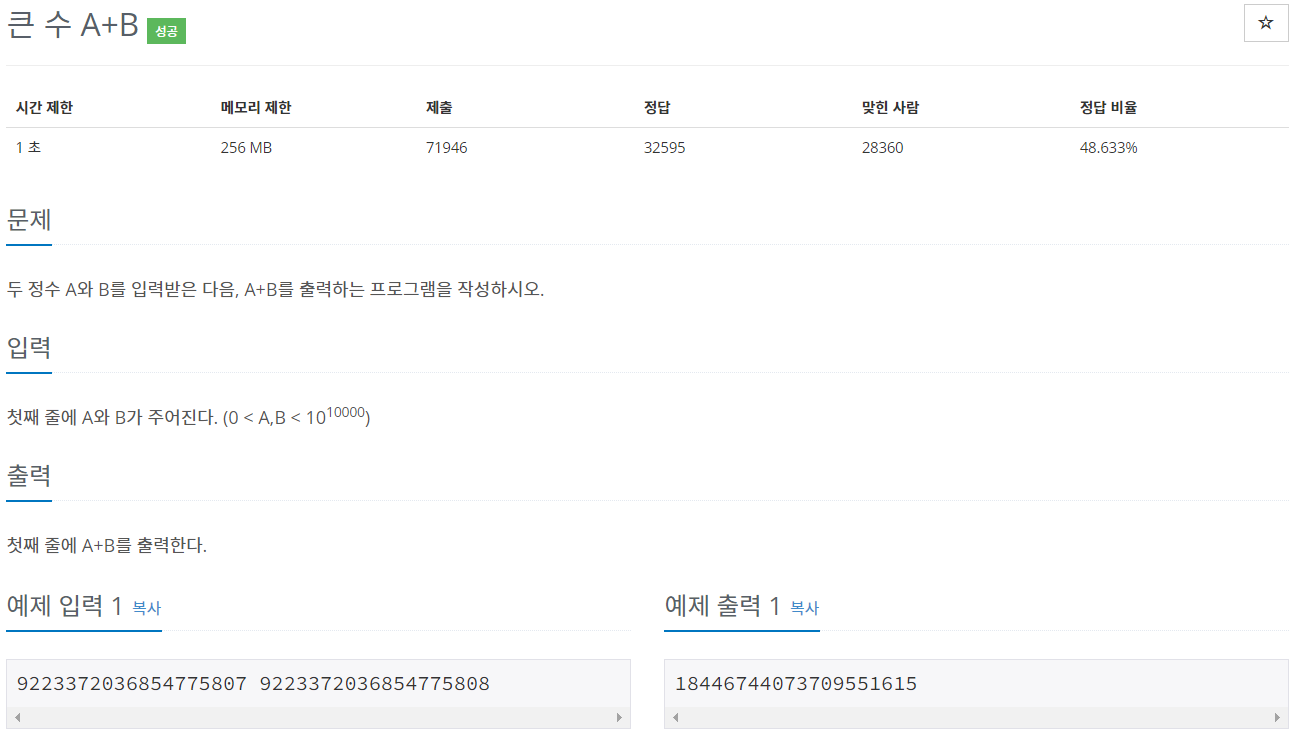
Task: Click the solved users count 28360
Action: (x=882, y=148)
